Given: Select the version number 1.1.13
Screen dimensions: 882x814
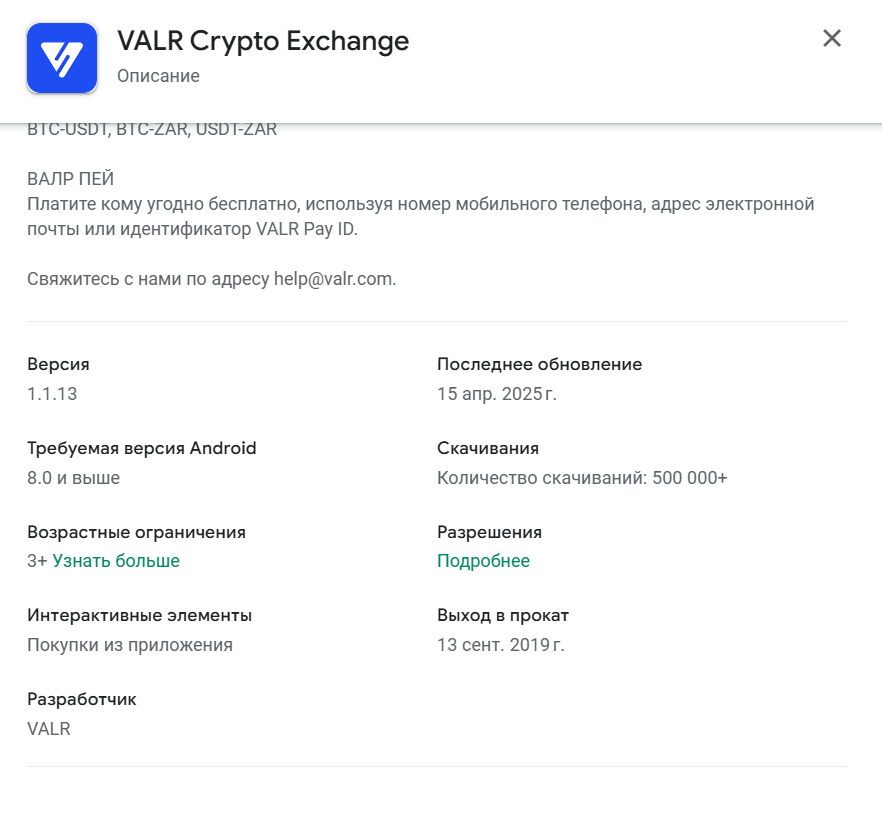Looking at the screenshot, I should point(52,394).
